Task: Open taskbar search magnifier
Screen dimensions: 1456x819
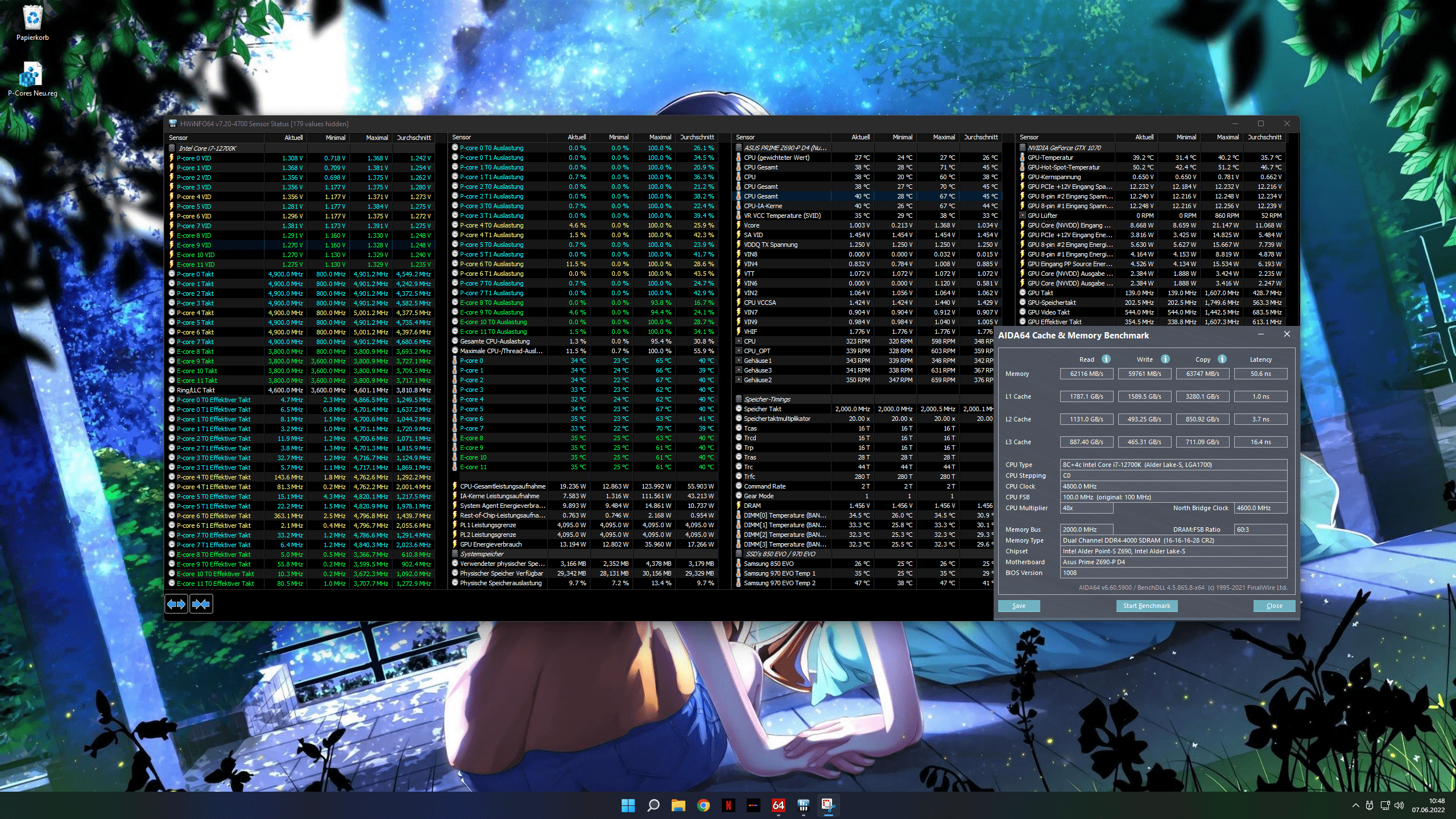Action: click(653, 805)
